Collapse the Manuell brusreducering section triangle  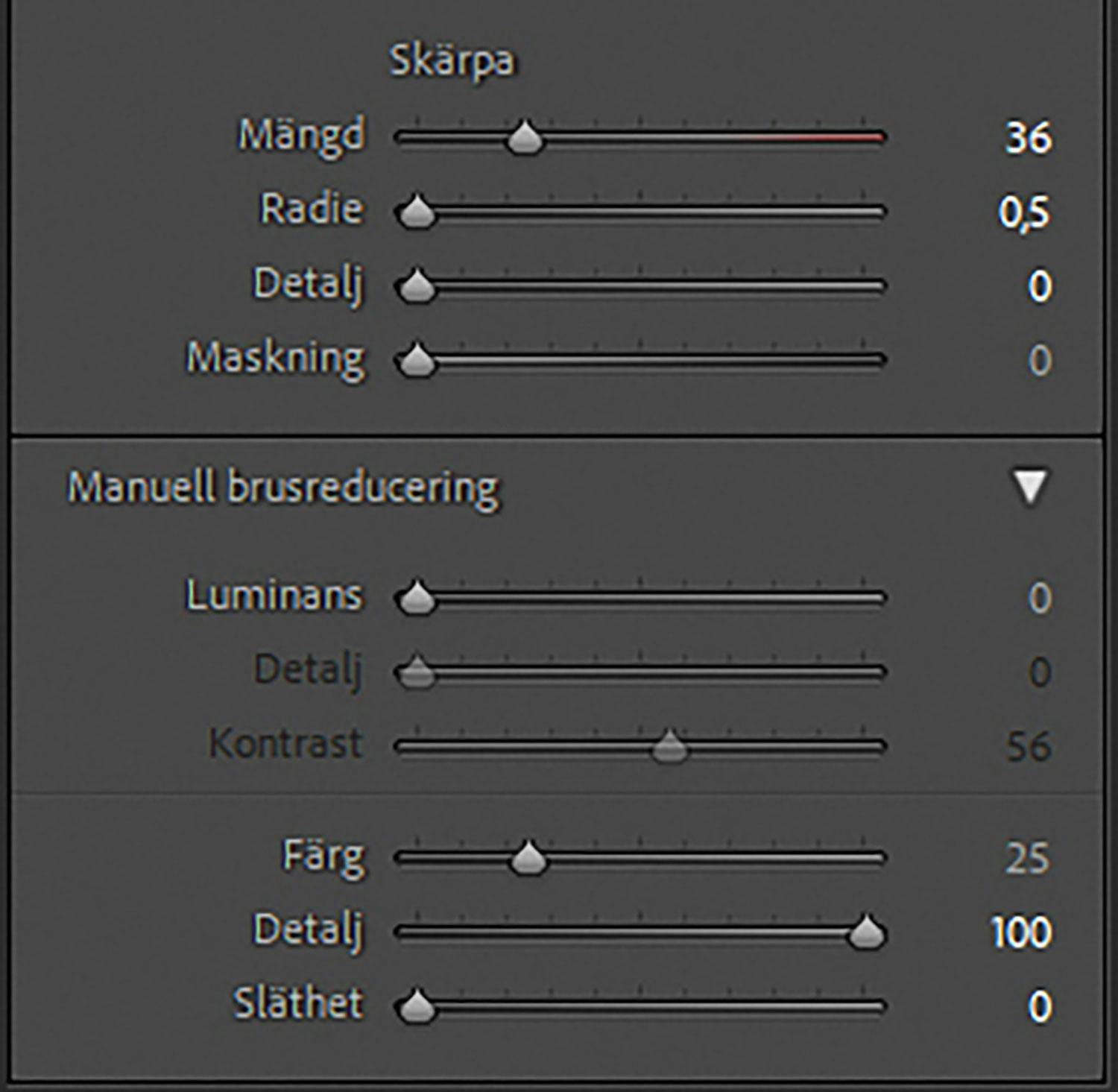pyautogui.click(x=1030, y=487)
